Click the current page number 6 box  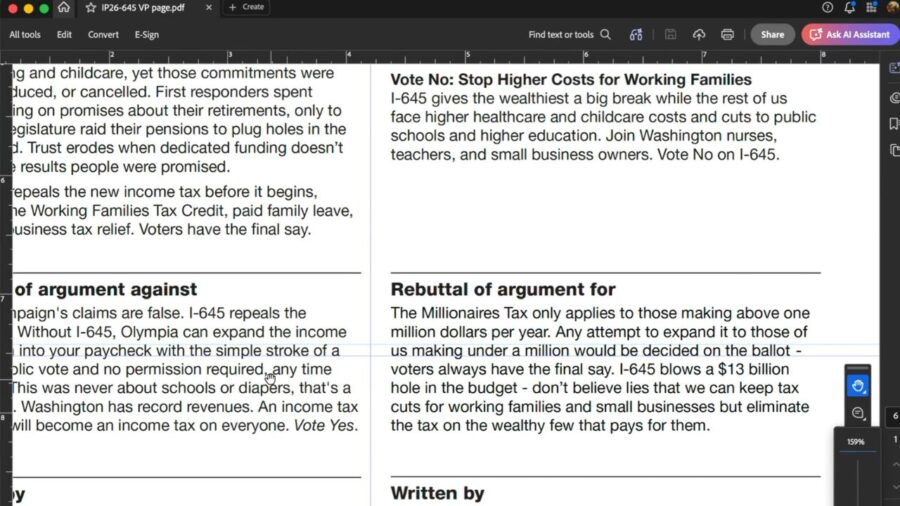click(895, 416)
